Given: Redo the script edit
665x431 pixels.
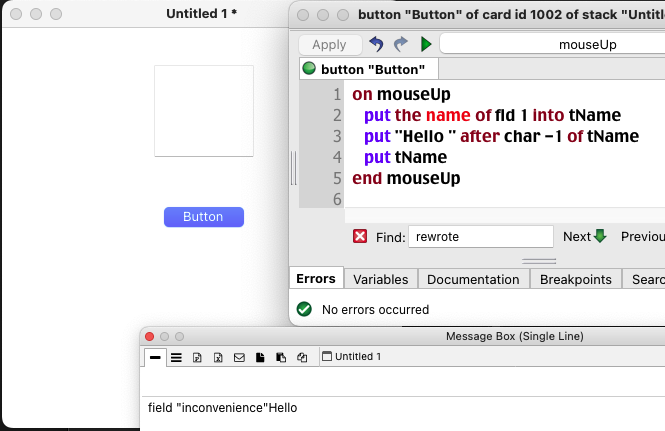Looking at the screenshot, I should click(x=401, y=44).
